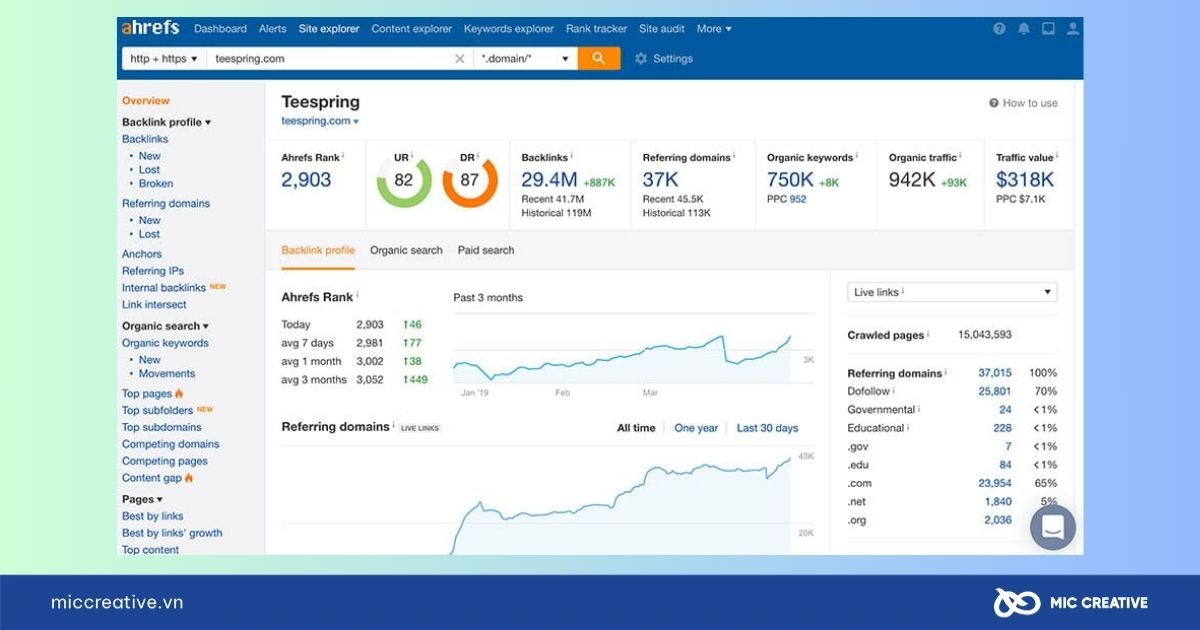Open Content gap in the sidebar
Image resolution: width=1200 pixels, height=630 pixels.
point(151,478)
